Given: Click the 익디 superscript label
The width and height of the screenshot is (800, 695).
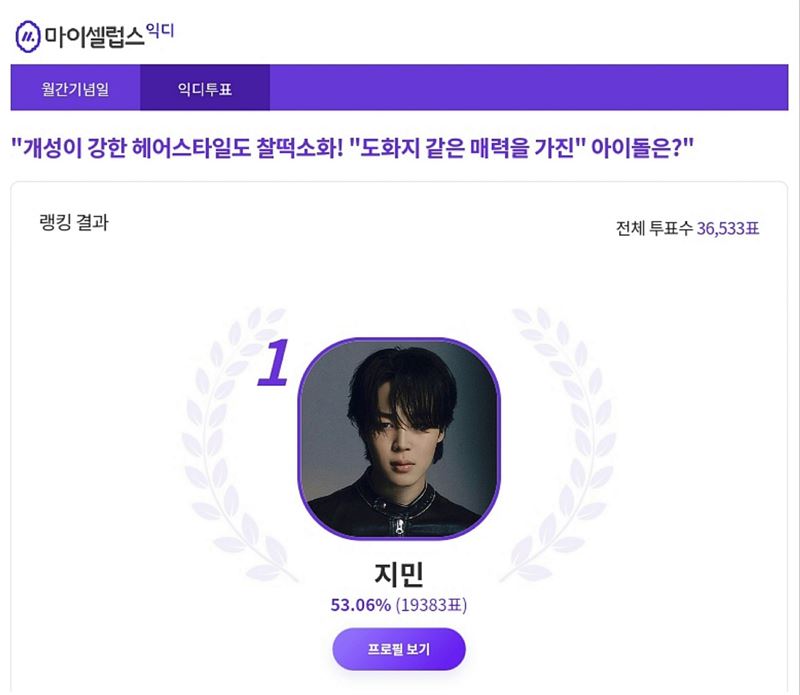Looking at the screenshot, I should [x=160, y=31].
